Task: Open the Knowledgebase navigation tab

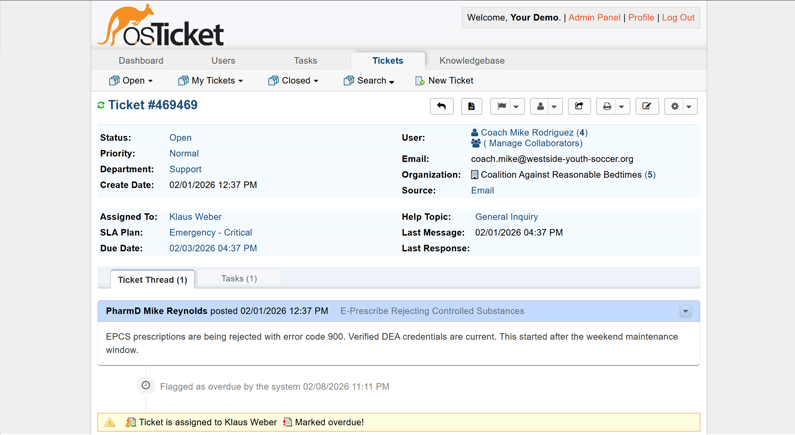Action: [x=472, y=60]
